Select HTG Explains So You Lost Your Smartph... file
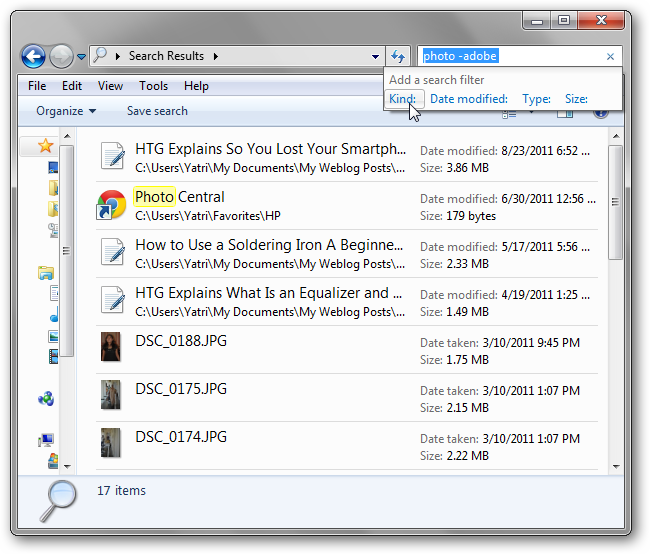This screenshot has width=650, height=554. tap(347, 158)
